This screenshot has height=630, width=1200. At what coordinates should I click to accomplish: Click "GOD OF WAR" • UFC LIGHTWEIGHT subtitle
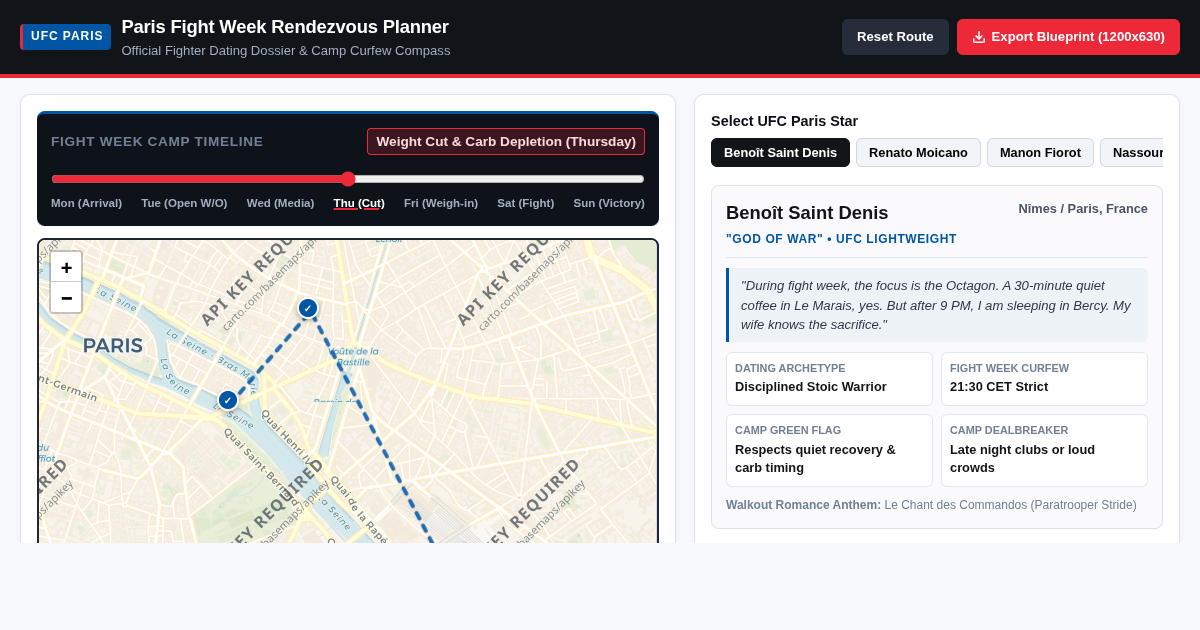click(841, 239)
